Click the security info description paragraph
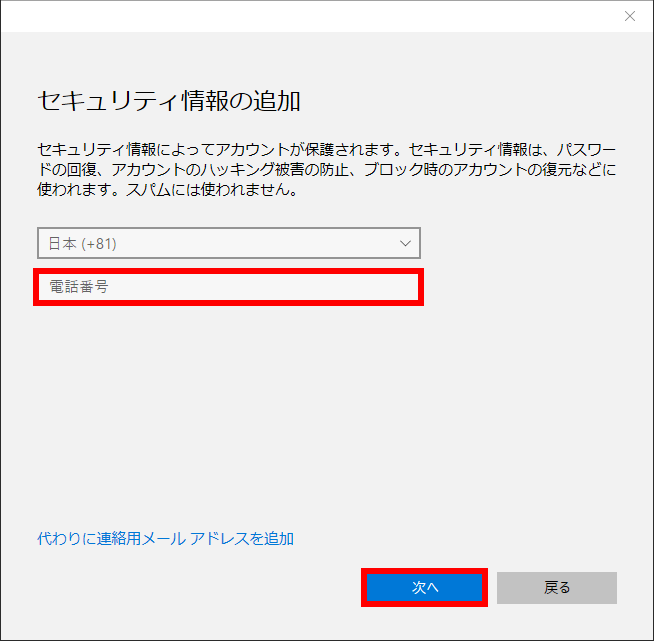Viewport: 654px width, 641px height. coord(326,169)
